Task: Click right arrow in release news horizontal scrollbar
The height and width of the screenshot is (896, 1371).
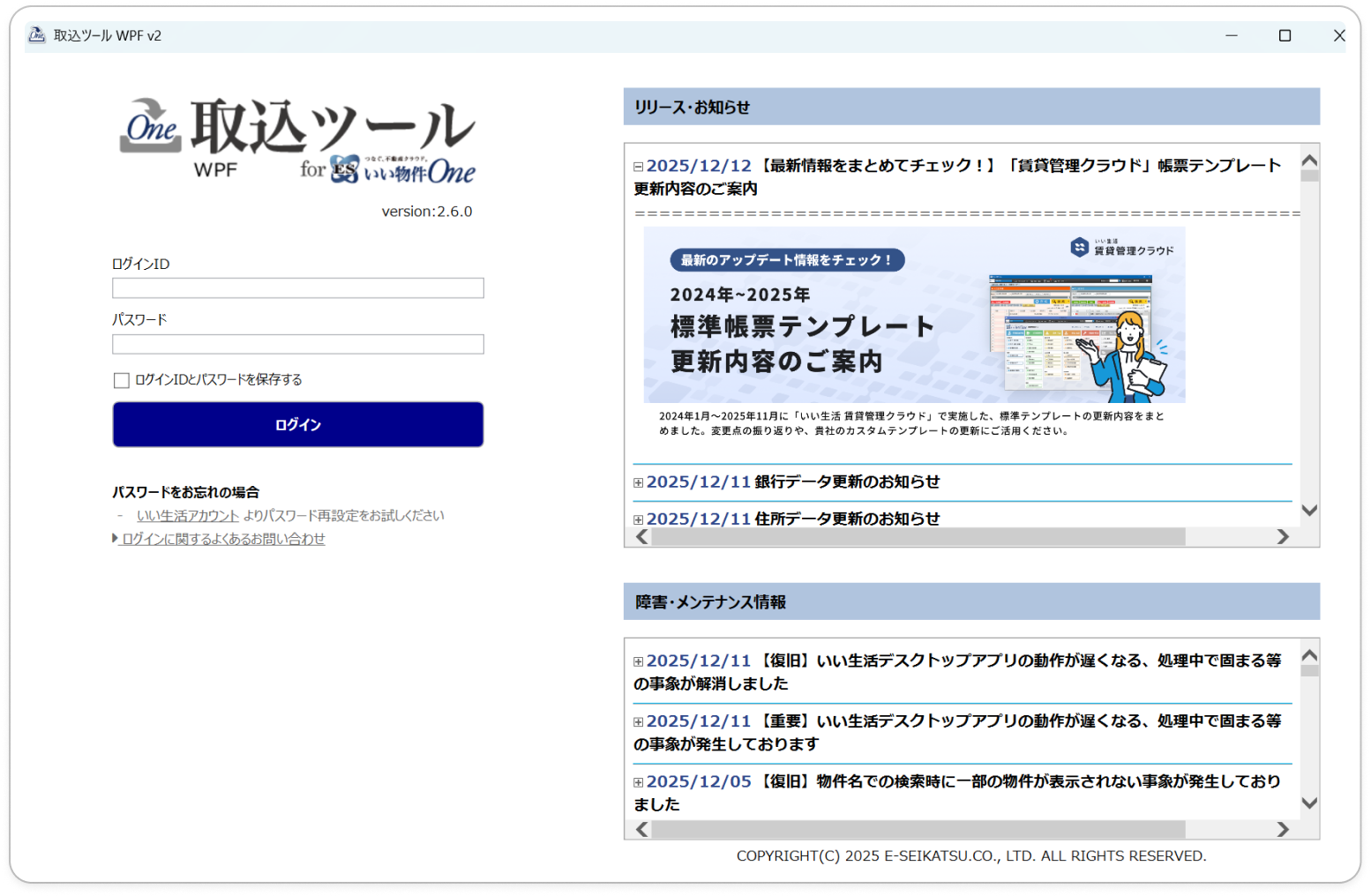Action: pos(1283,537)
